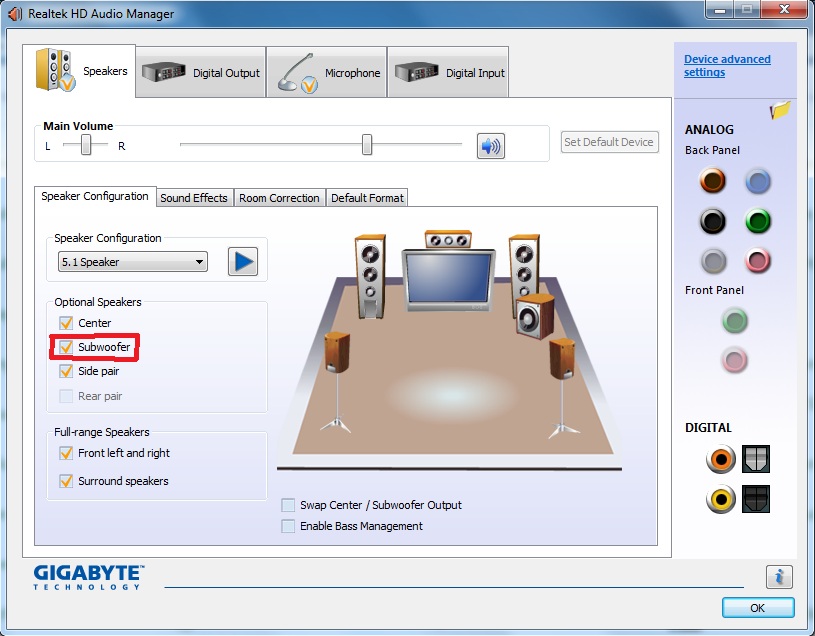
Task: Select the Speaker Configuration sub-tab
Action: tap(95, 196)
